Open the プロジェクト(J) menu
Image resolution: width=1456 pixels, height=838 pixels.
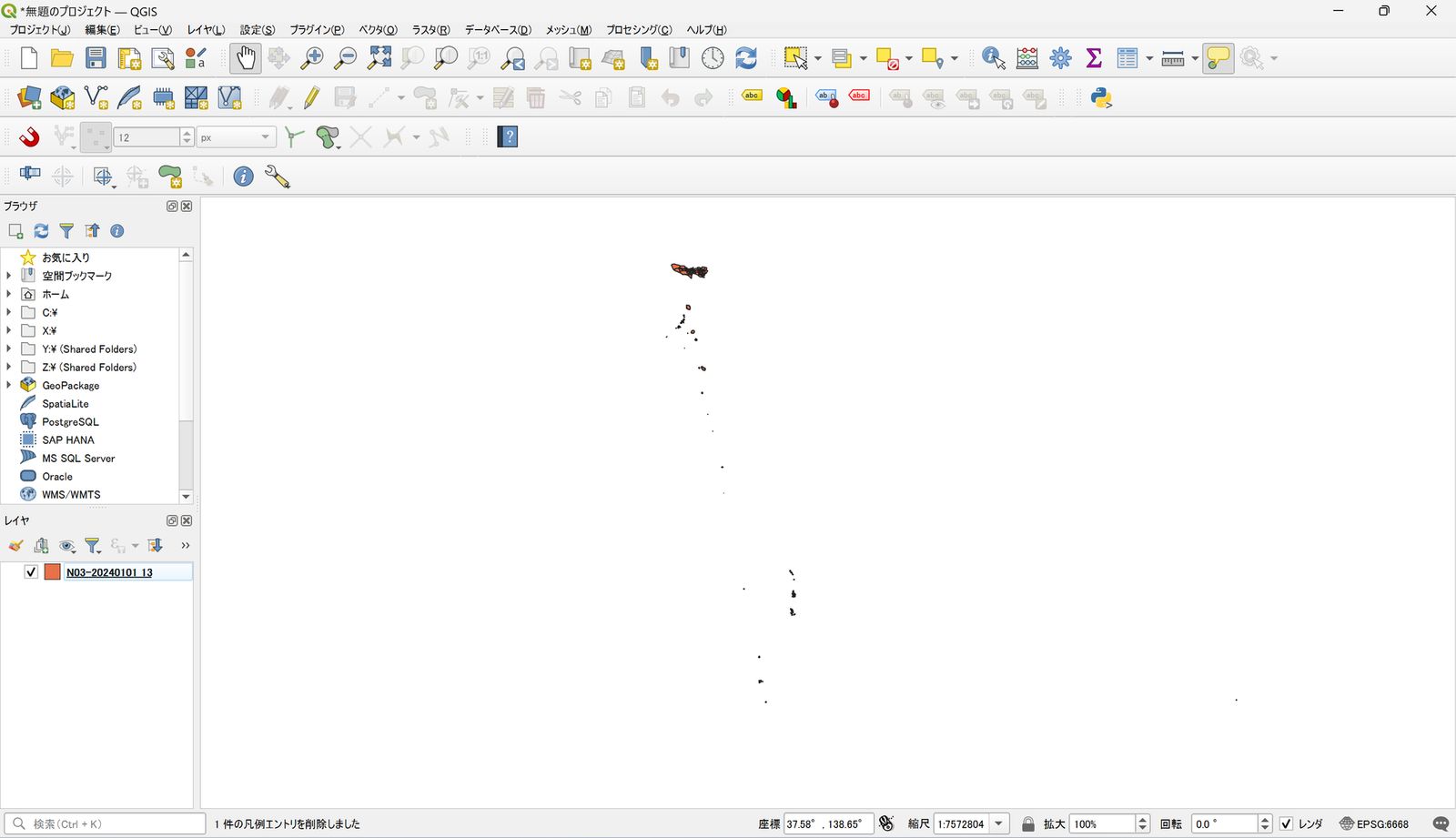click(39, 30)
